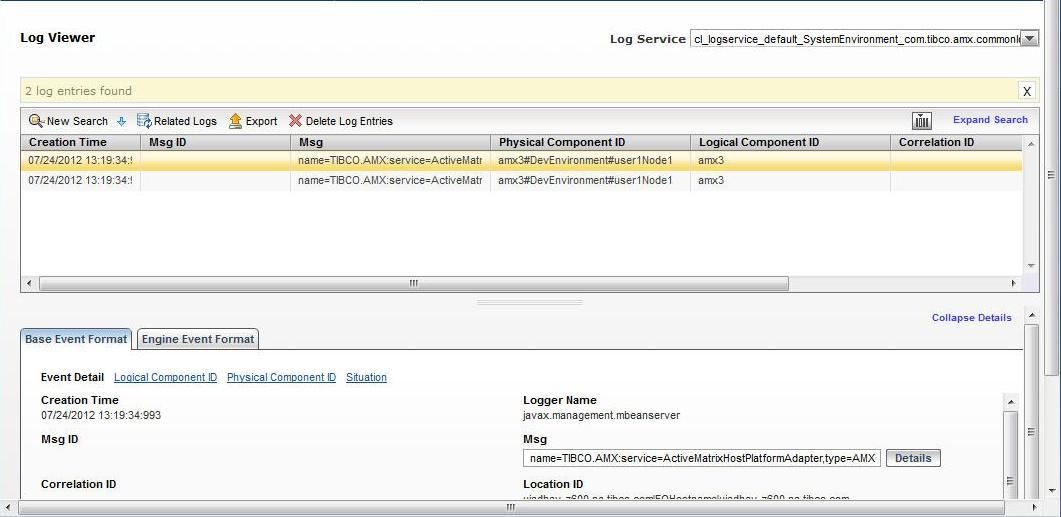Click the event detail pane scroll-up arrow

click(1010, 402)
